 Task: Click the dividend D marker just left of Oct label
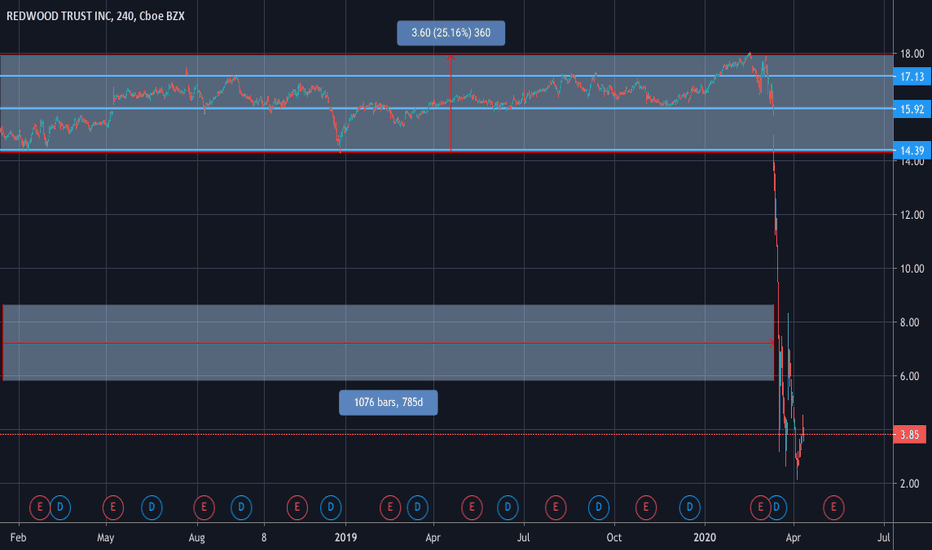tap(599, 507)
